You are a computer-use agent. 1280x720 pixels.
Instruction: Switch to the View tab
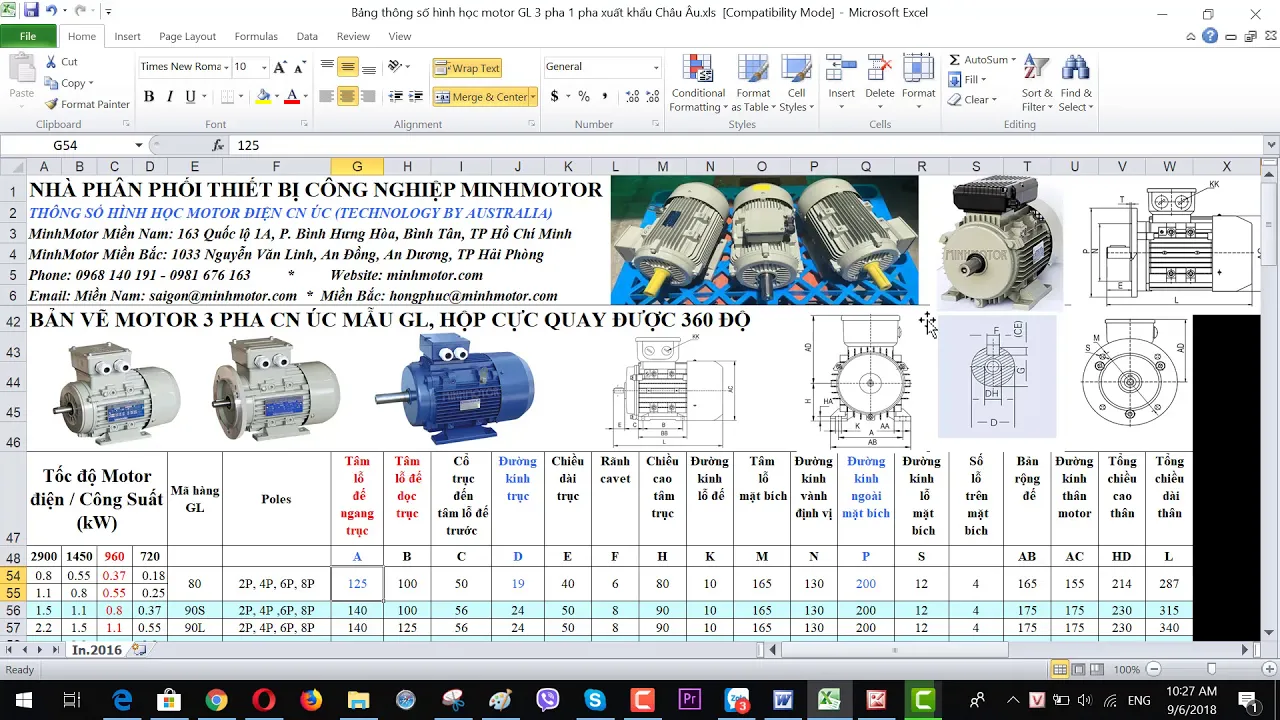[399, 36]
